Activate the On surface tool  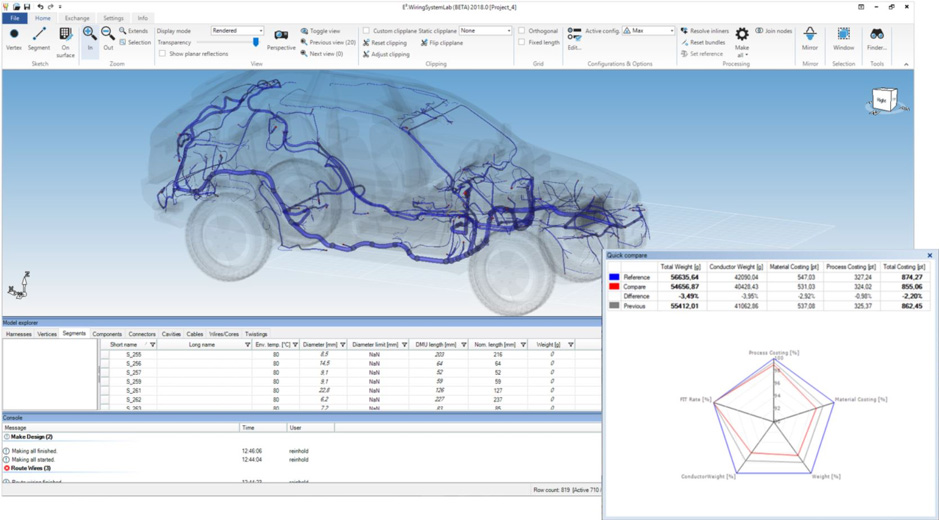[65, 38]
